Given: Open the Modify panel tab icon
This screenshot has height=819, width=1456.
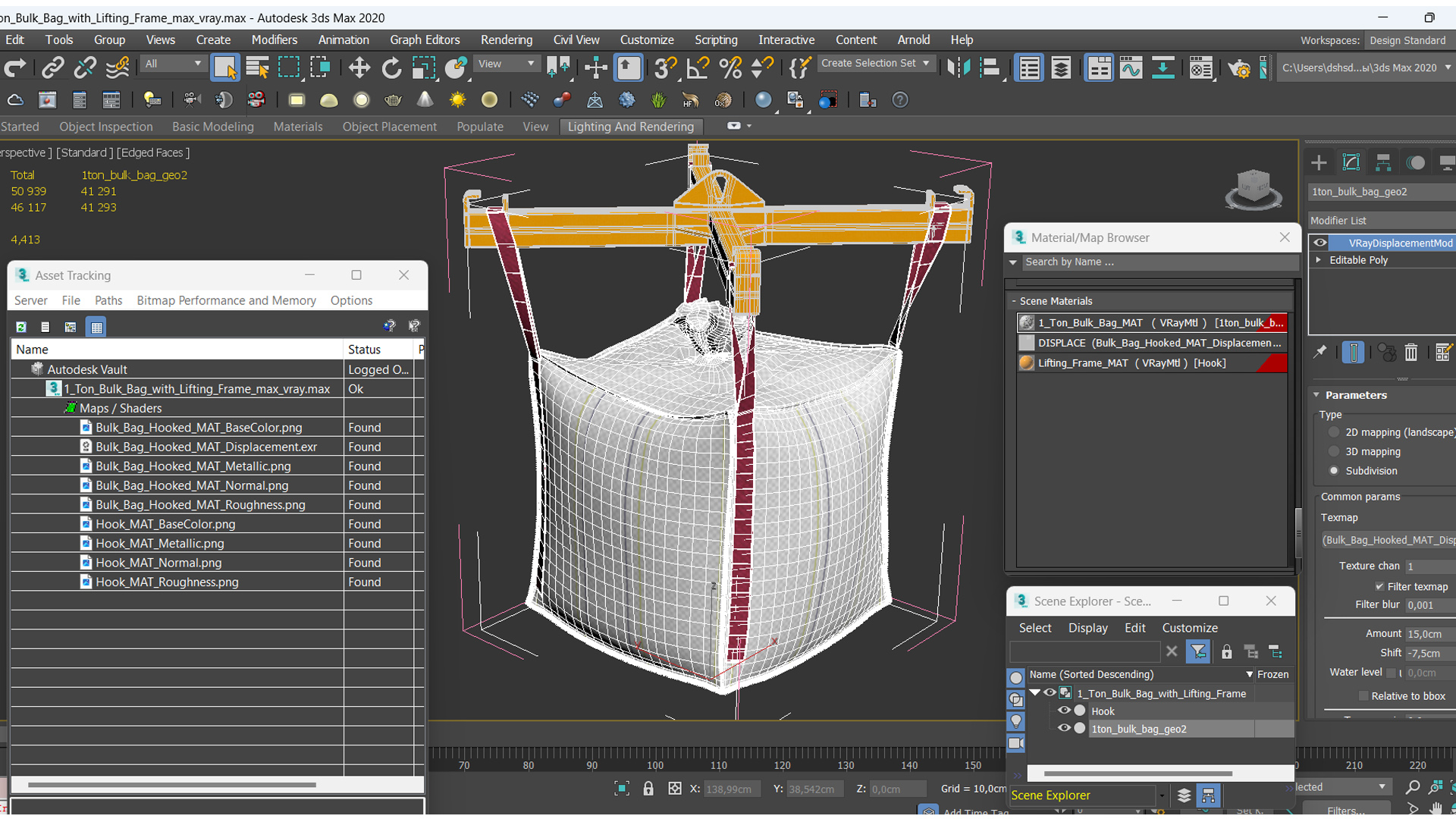Looking at the screenshot, I should pos(1351,162).
